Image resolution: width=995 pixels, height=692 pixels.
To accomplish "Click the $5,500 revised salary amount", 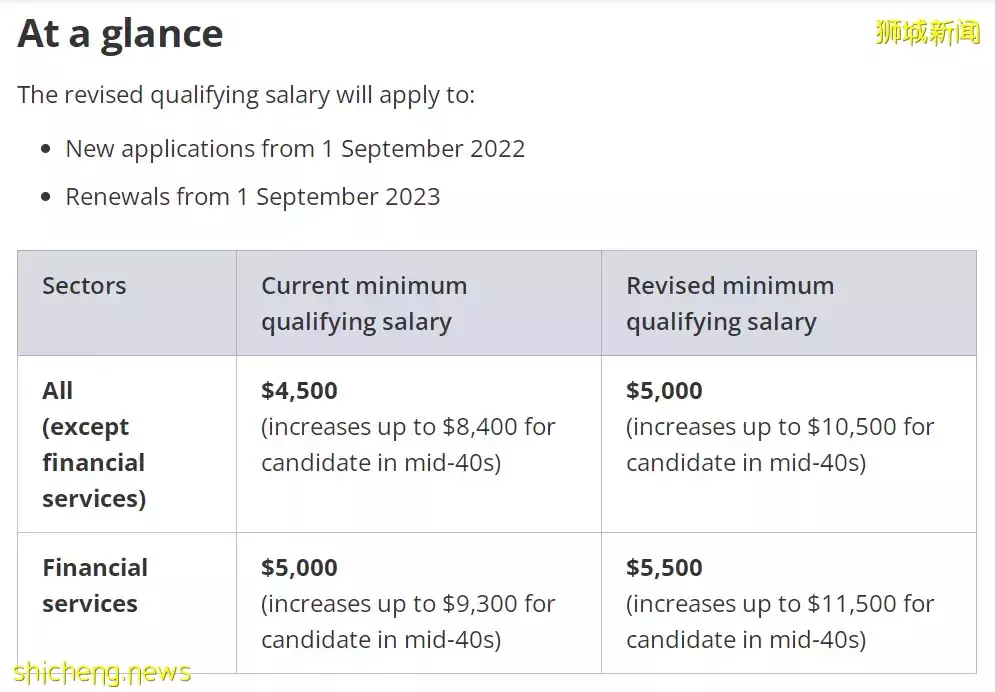I will 664,567.
